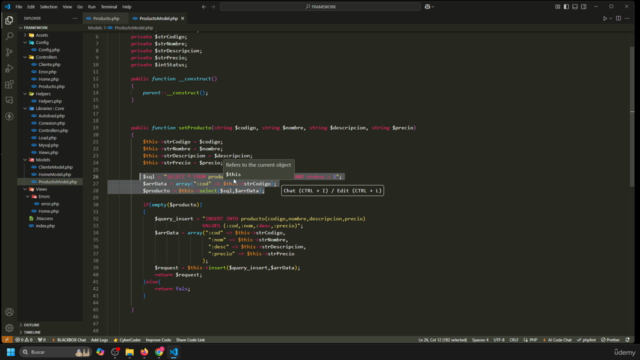Open the Run menu
The height and width of the screenshot is (360, 640).
[91, 7]
